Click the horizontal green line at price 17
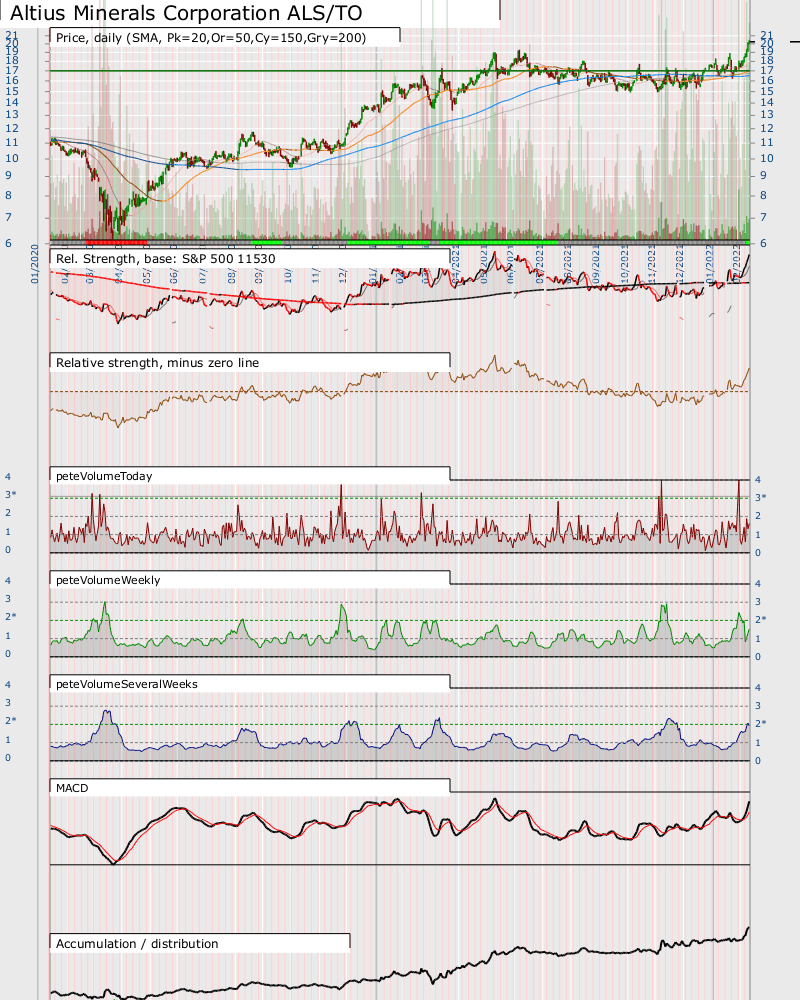 tap(400, 71)
